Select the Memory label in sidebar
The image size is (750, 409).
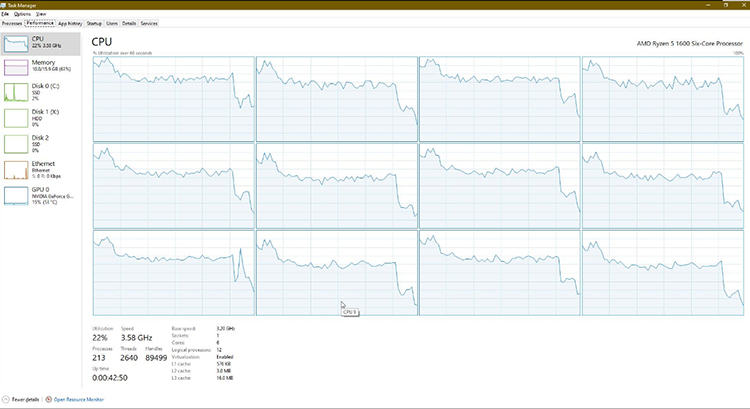pyautogui.click(x=44, y=63)
